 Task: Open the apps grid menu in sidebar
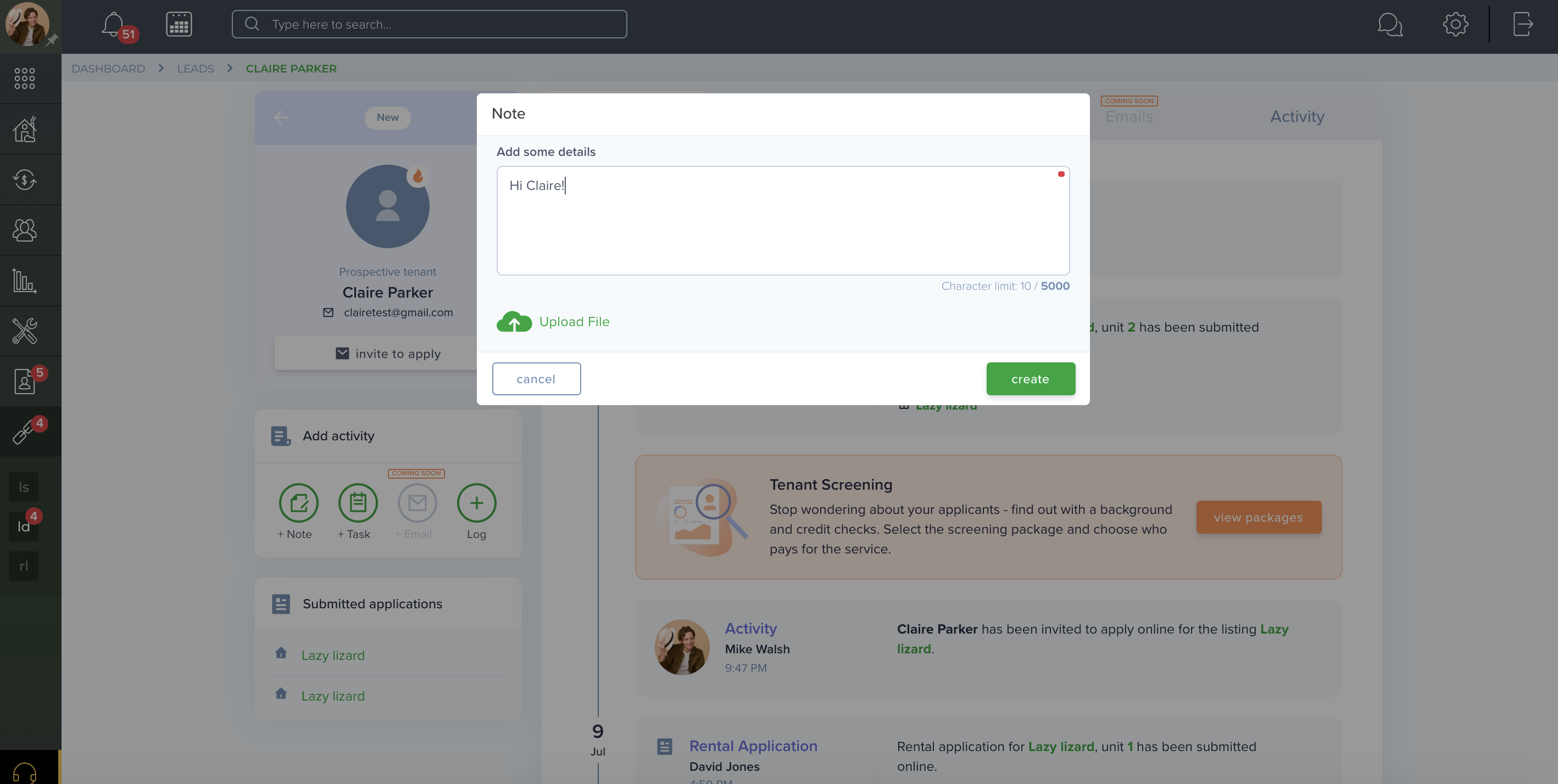25,79
